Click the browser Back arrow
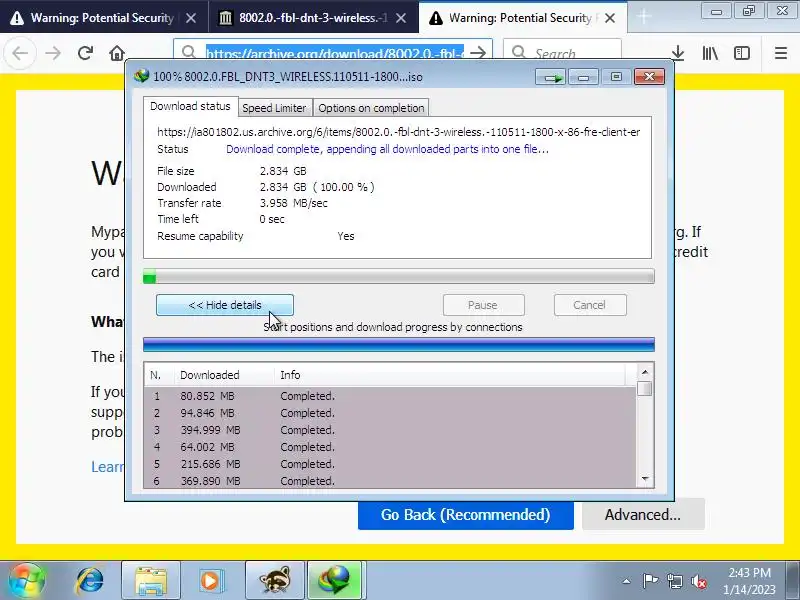Screen dimensions: 800x600 point(20,53)
